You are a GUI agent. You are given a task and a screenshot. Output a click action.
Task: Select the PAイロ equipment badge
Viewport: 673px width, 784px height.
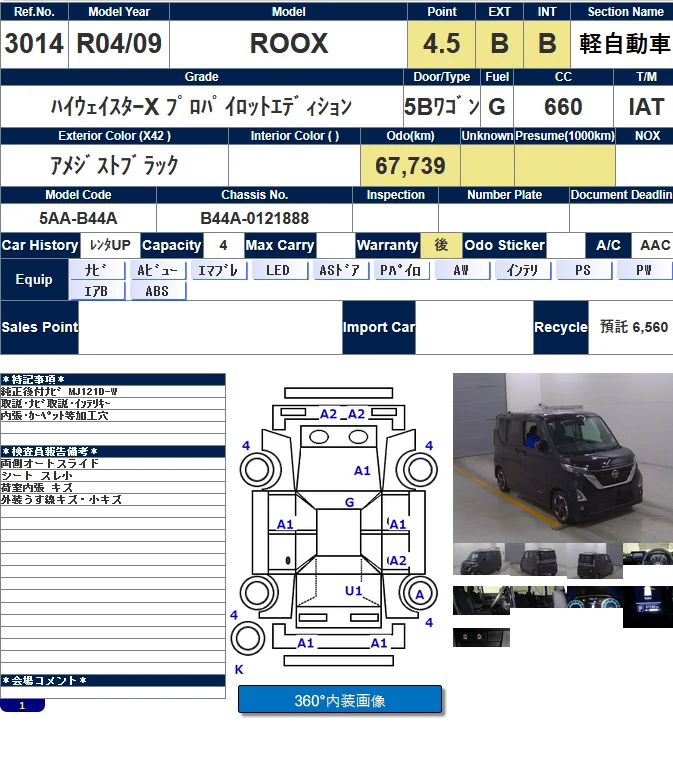(402, 270)
